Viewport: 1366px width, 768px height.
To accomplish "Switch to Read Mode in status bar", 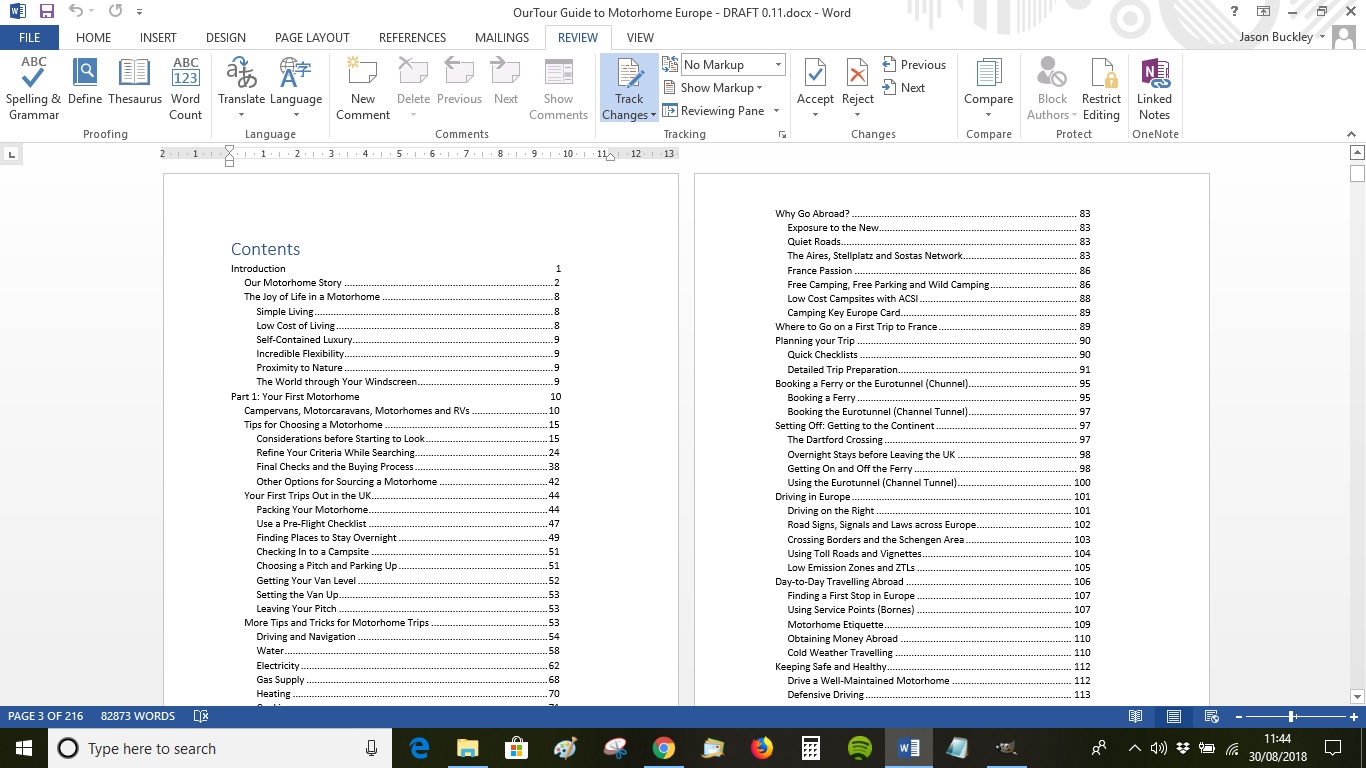I will point(1135,716).
